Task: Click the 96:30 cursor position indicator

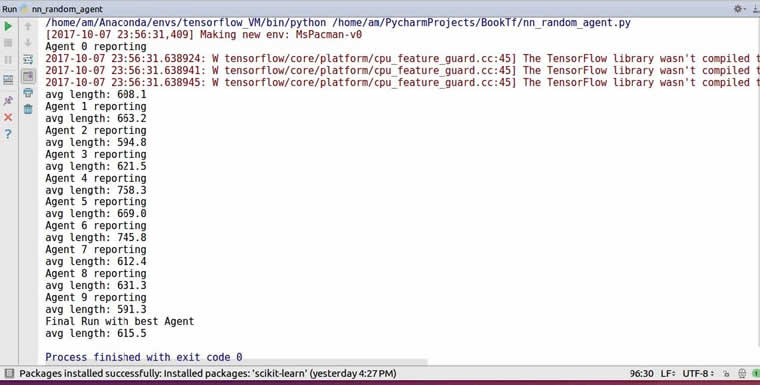Action: [x=641, y=373]
